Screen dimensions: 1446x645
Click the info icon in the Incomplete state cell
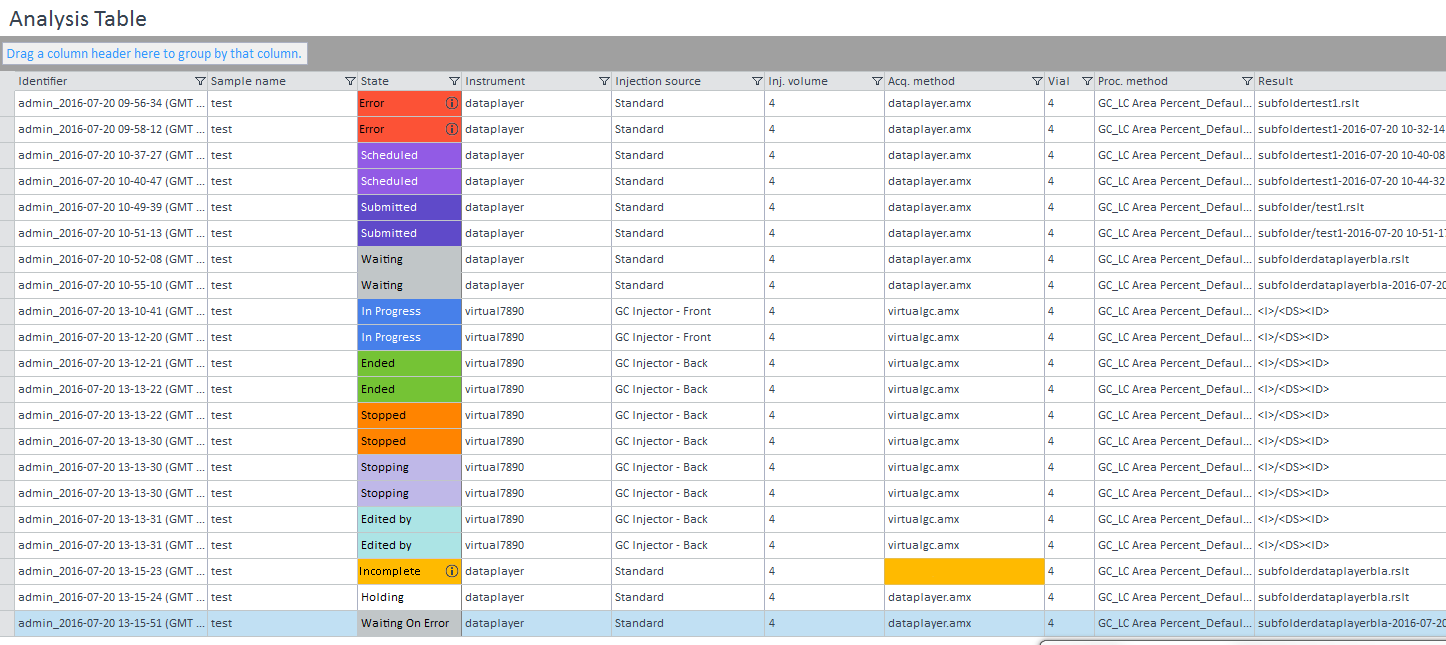coord(451,571)
